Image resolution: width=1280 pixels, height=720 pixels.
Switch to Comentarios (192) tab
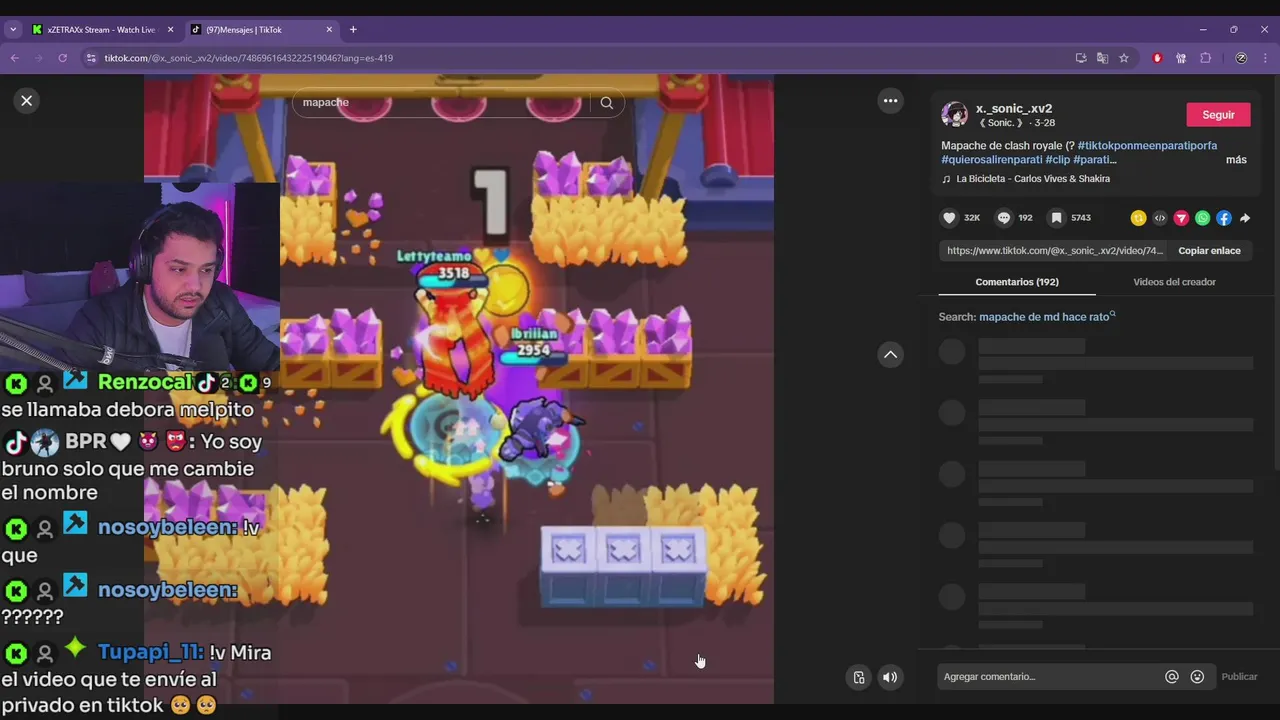1017,282
